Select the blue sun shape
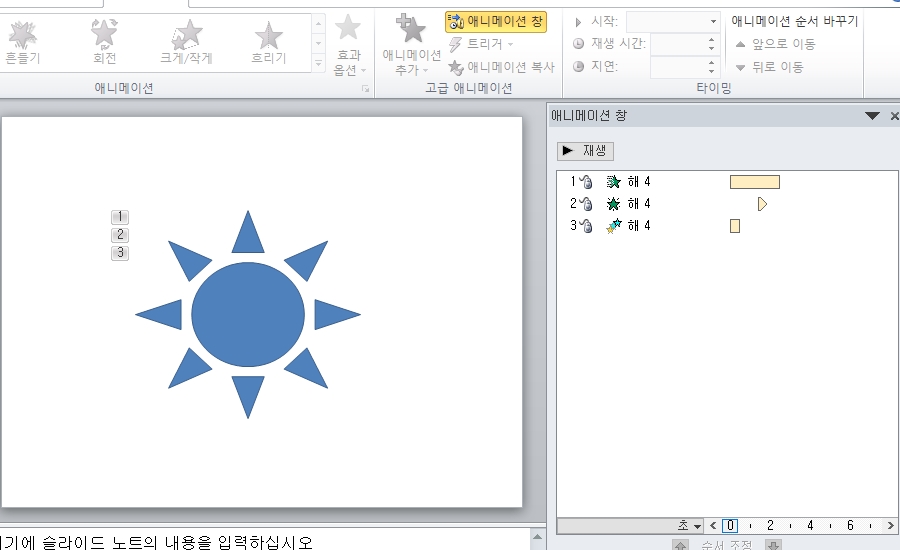Screen dimensions: 900x550 tap(248, 315)
